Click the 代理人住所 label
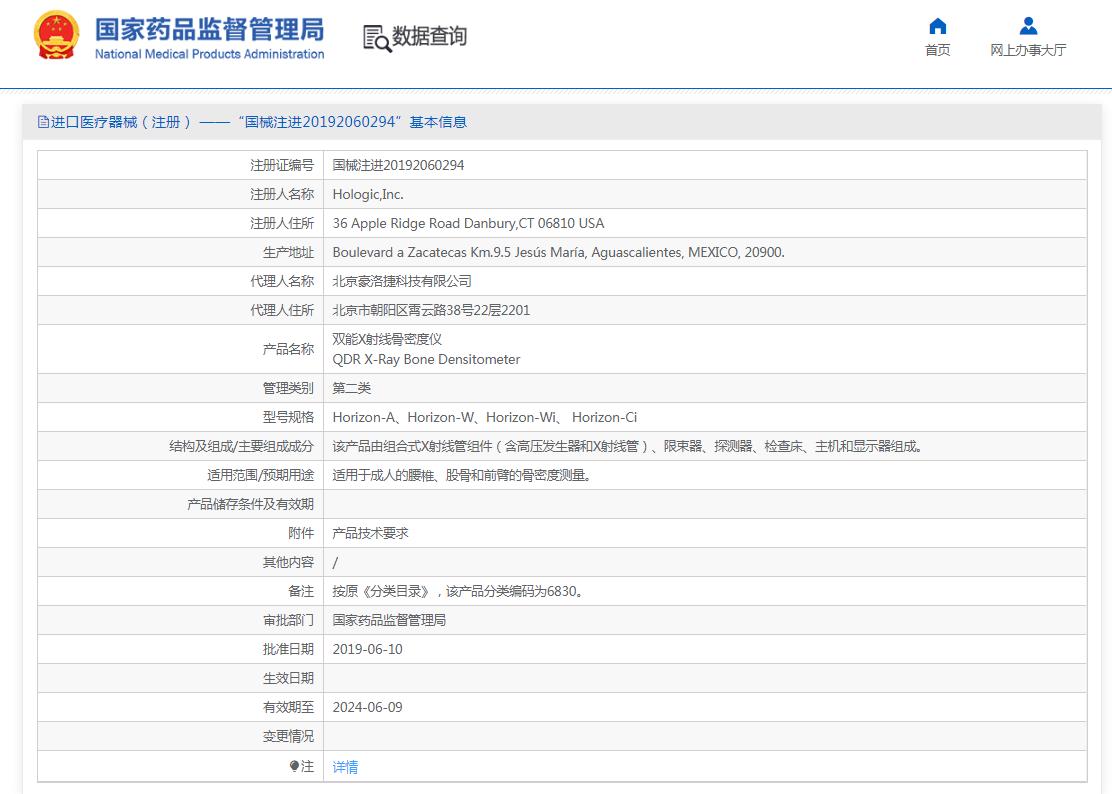Image resolution: width=1112 pixels, height=794 pixels. click(x=282, y=311)
